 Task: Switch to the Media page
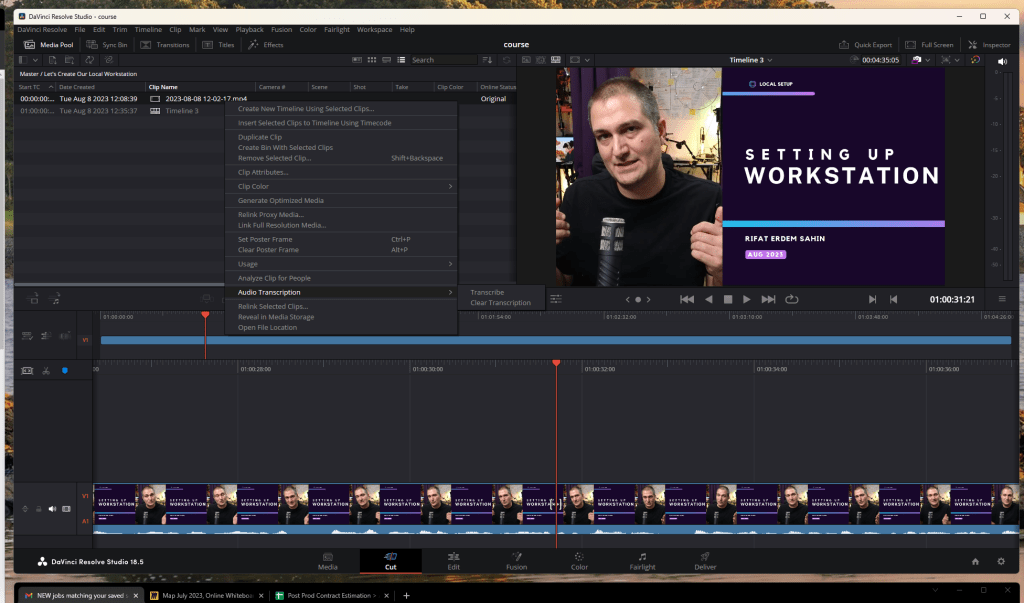[328, 561]
